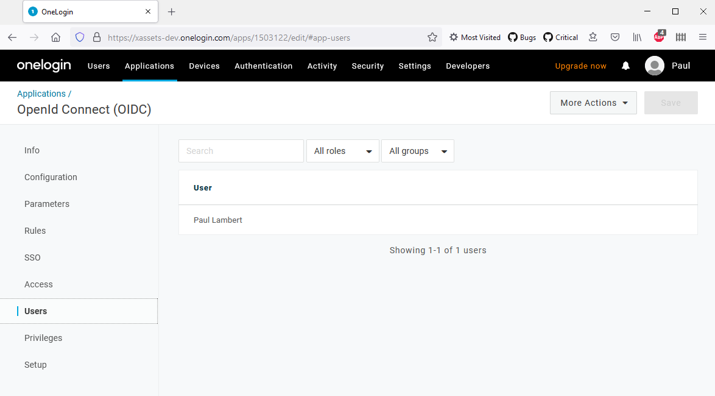
Task: Select the Setup sidebar tab
Action: [x=36, y=365]
